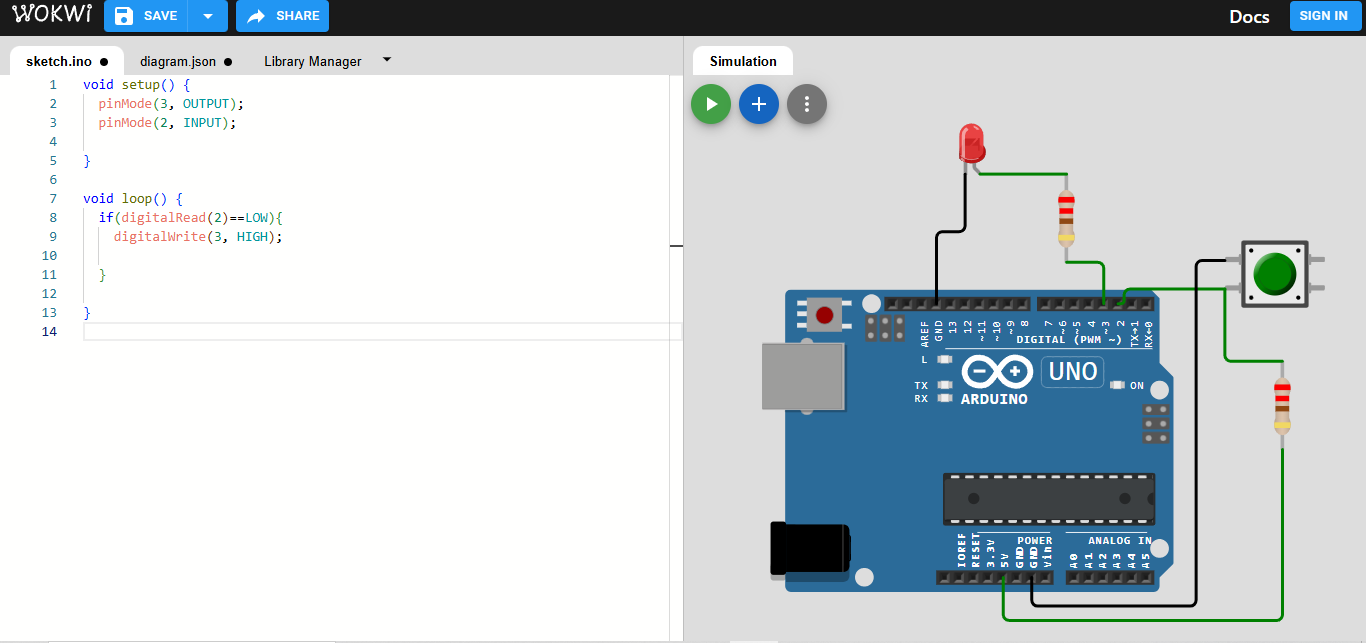Switch to the diagram.json tab
The width and height of the screenshot is (1366, 643).
tap(178, 61)
